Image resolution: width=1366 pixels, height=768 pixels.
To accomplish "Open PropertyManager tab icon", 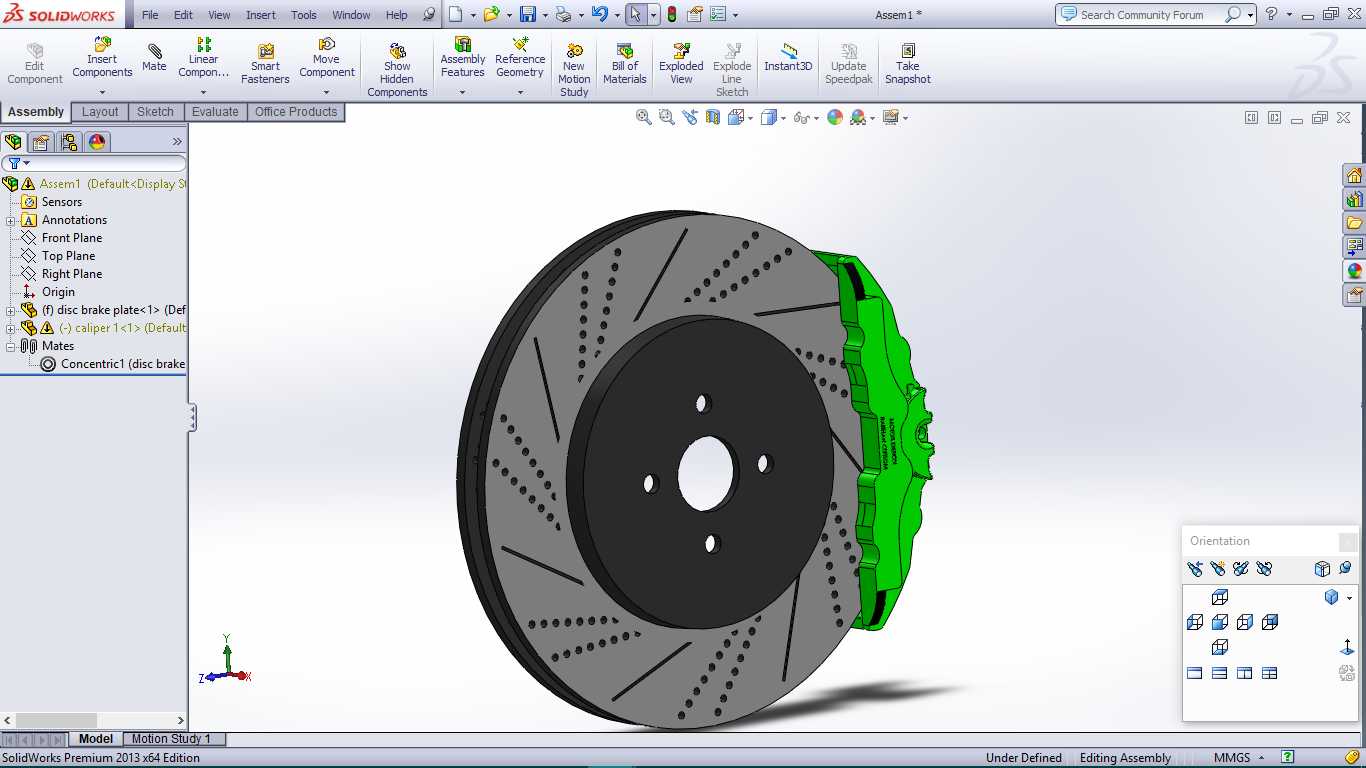I will (x=41, y=142).
